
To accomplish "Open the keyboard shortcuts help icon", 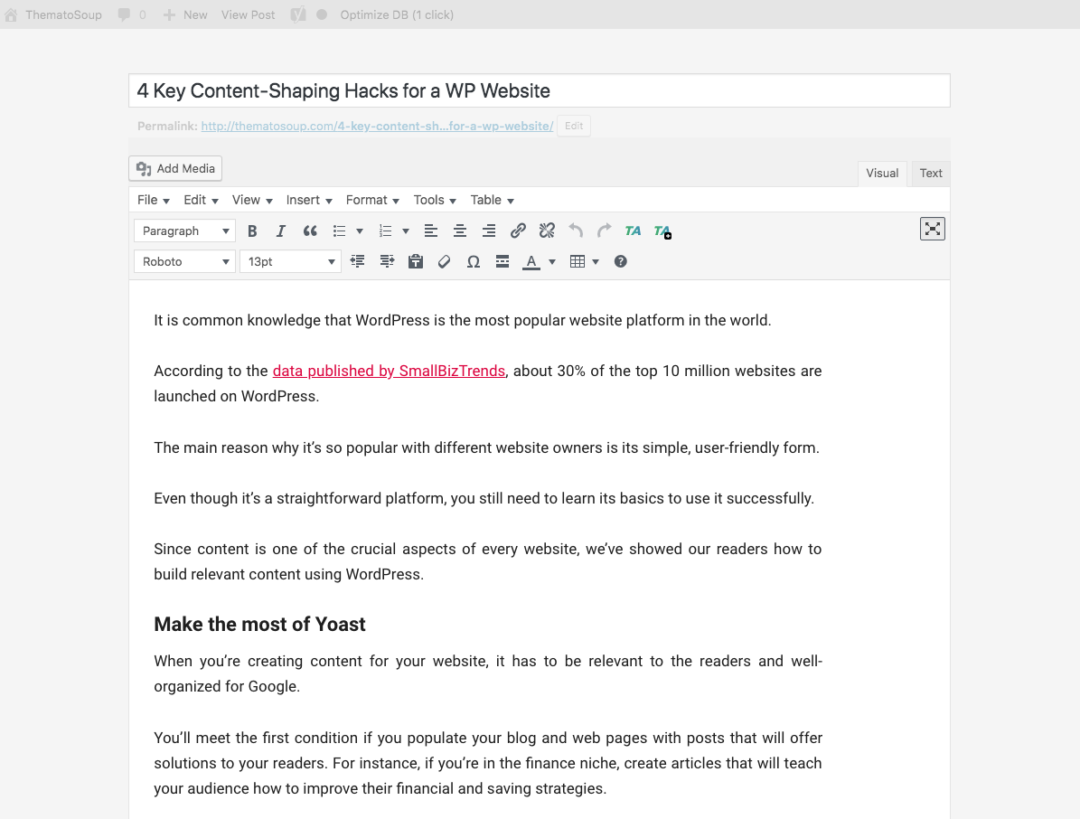I will click(620, 262).
